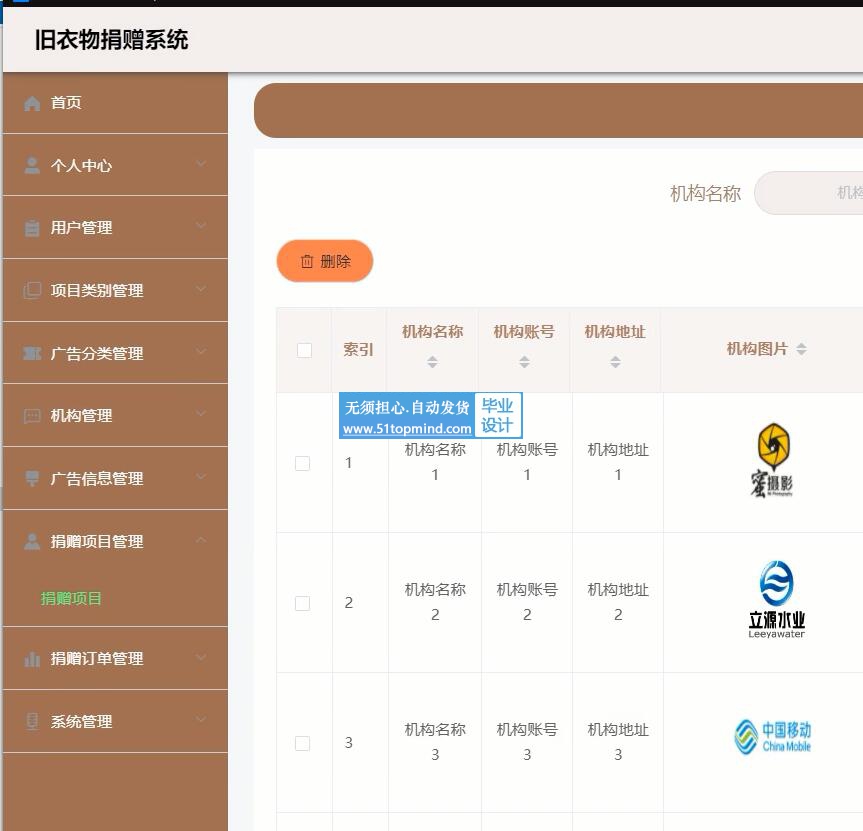The image size is (863, 831).
Task: Open the 用户管理 menu item
Action: pyautogui.click(x=115, y=227)
